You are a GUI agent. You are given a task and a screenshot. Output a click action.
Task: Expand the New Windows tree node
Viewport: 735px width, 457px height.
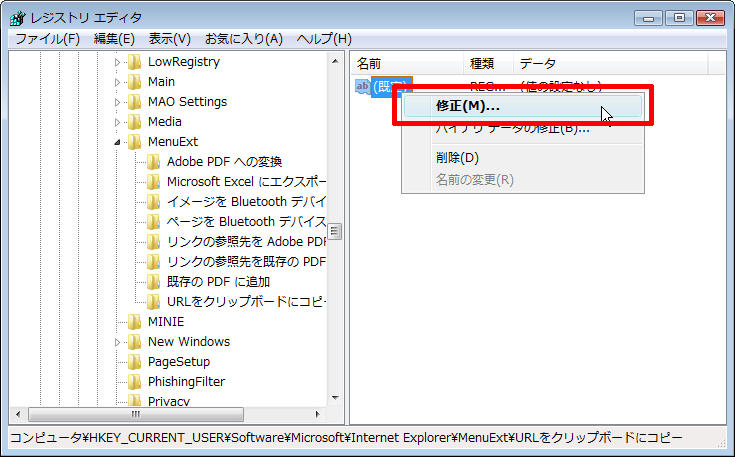pyautogui.click(x=117, y=342)
